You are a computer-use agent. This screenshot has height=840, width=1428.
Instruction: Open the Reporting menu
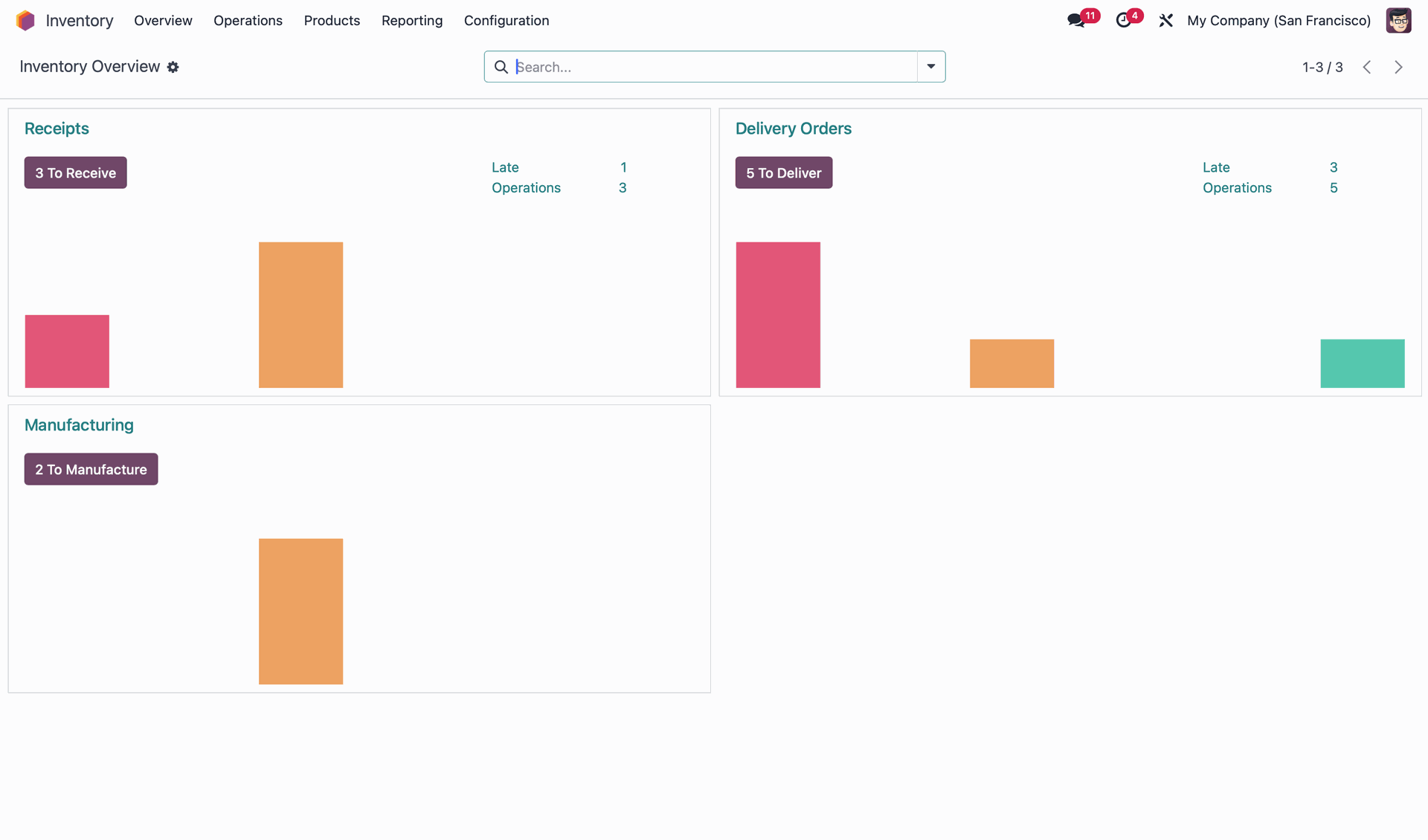point(412,20)
